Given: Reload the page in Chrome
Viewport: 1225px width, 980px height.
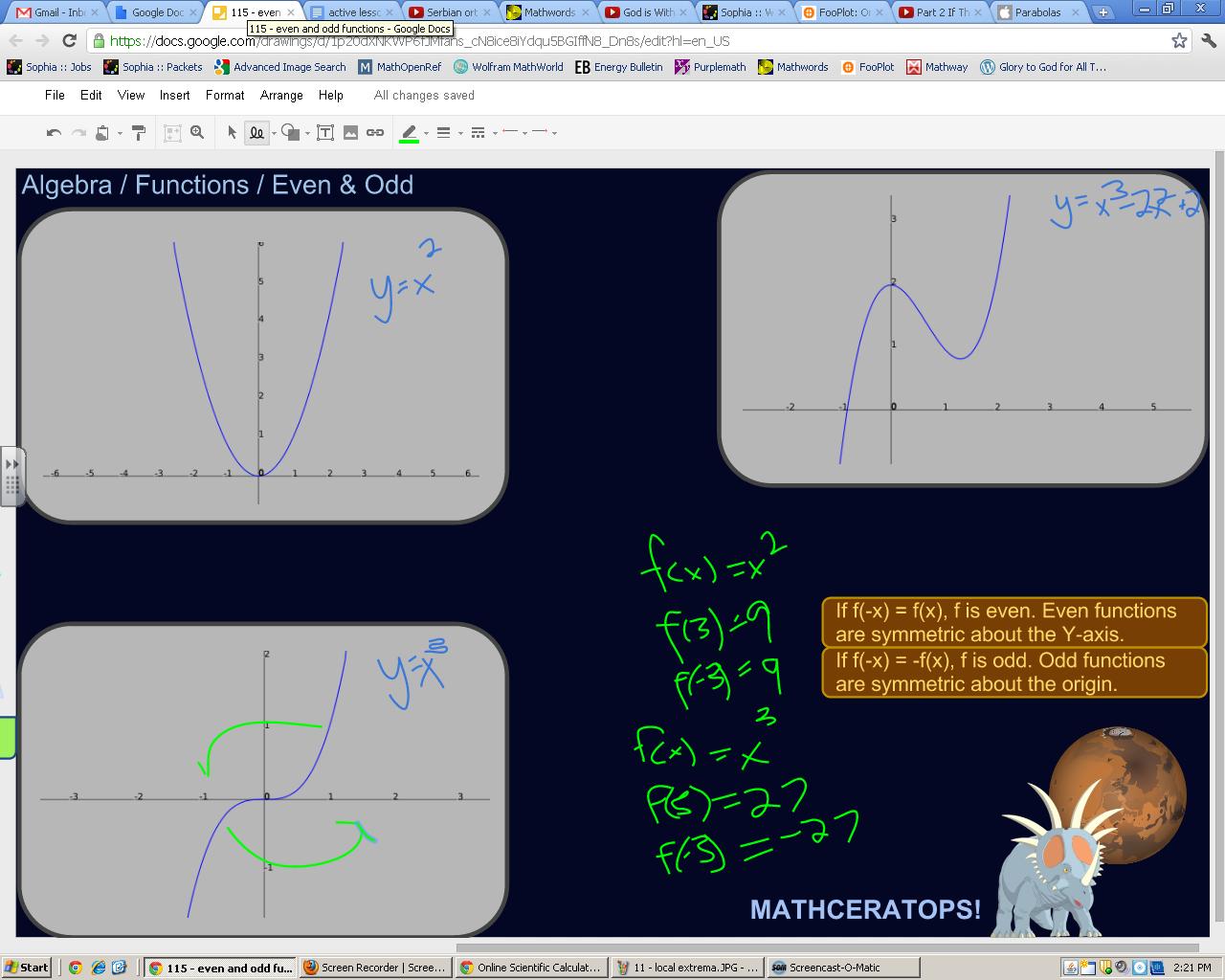Looking at the screenshot, I should [69, 40].
